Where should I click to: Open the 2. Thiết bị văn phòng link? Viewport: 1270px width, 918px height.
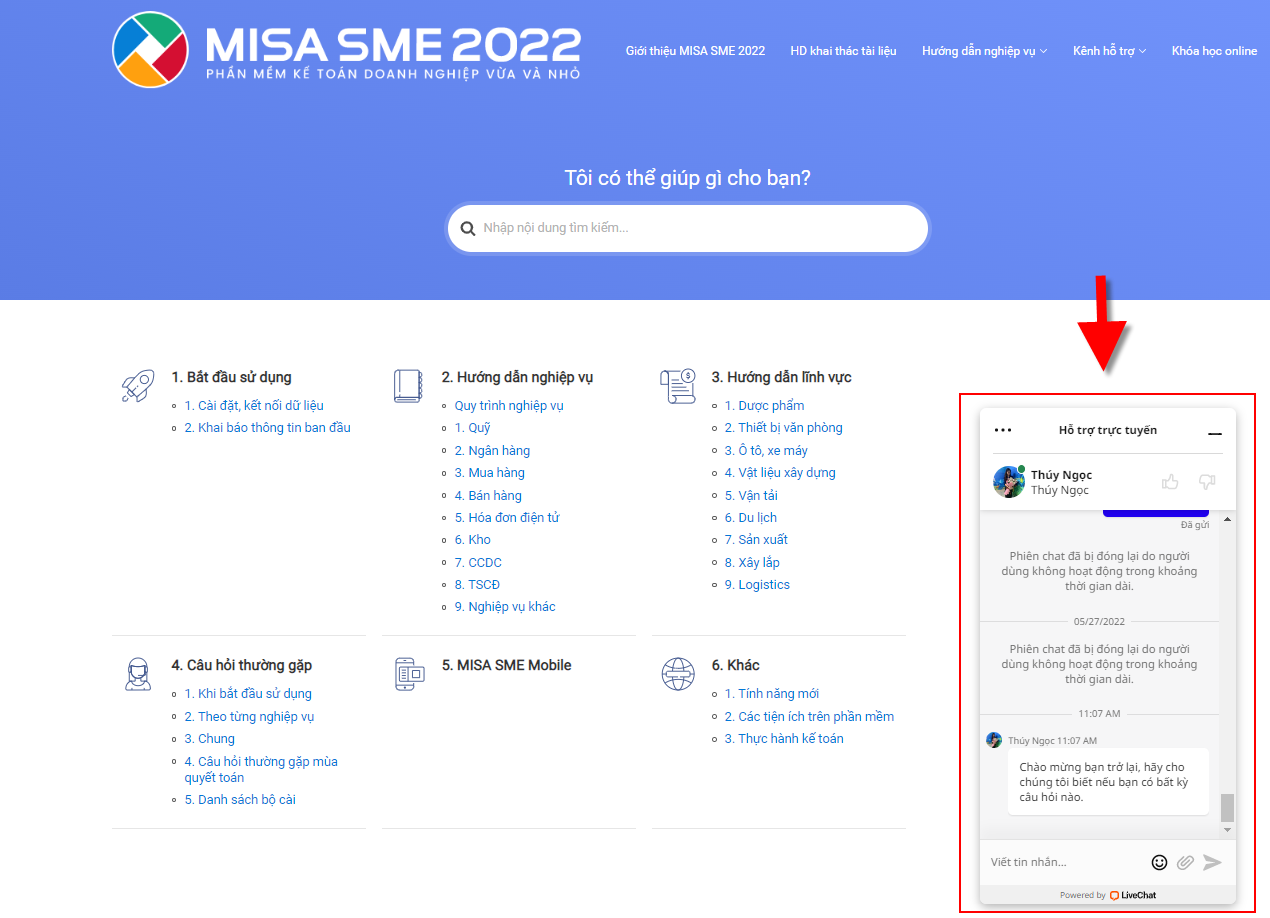[x=784, y=428]
